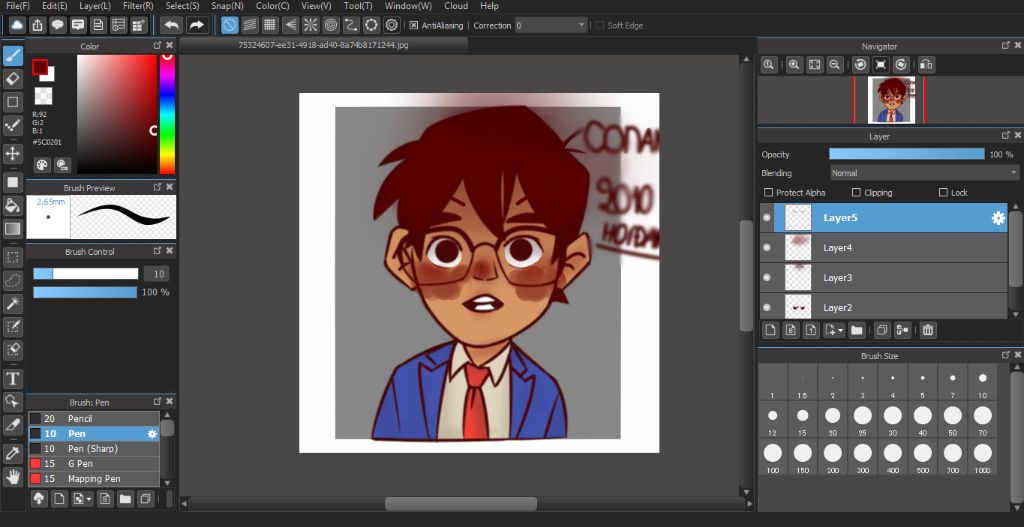The width and height of the screenshot is (1024, 527).
Task: Select the Hand tool
Action: (12, 477)
